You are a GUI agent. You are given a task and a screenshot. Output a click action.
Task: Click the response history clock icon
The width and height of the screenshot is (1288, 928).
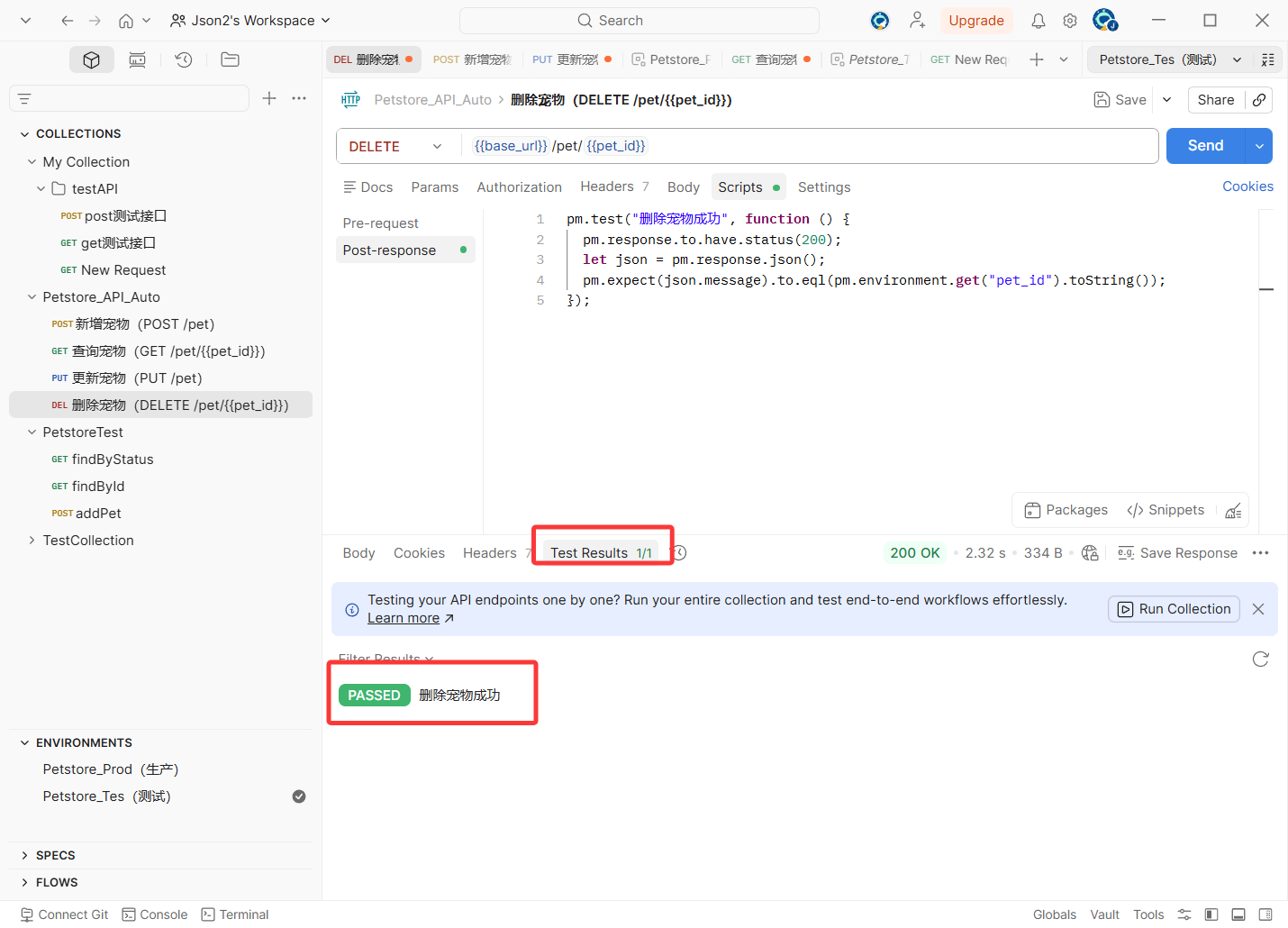pos(679,553)
